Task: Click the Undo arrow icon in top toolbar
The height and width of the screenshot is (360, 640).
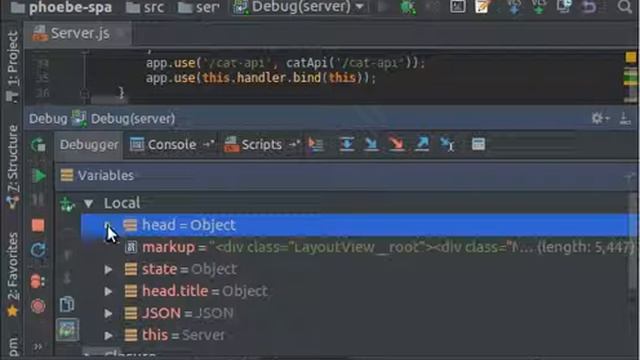Action: coord(589,7)
